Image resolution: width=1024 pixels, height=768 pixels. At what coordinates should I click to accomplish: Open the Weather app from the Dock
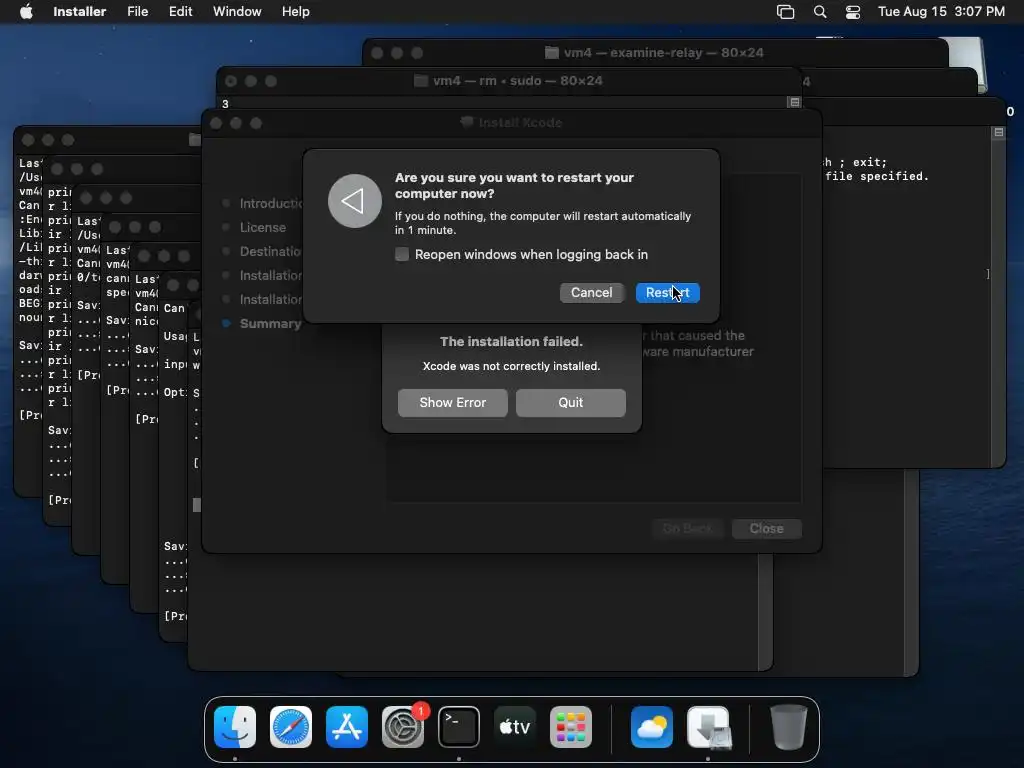coord(652,727)
